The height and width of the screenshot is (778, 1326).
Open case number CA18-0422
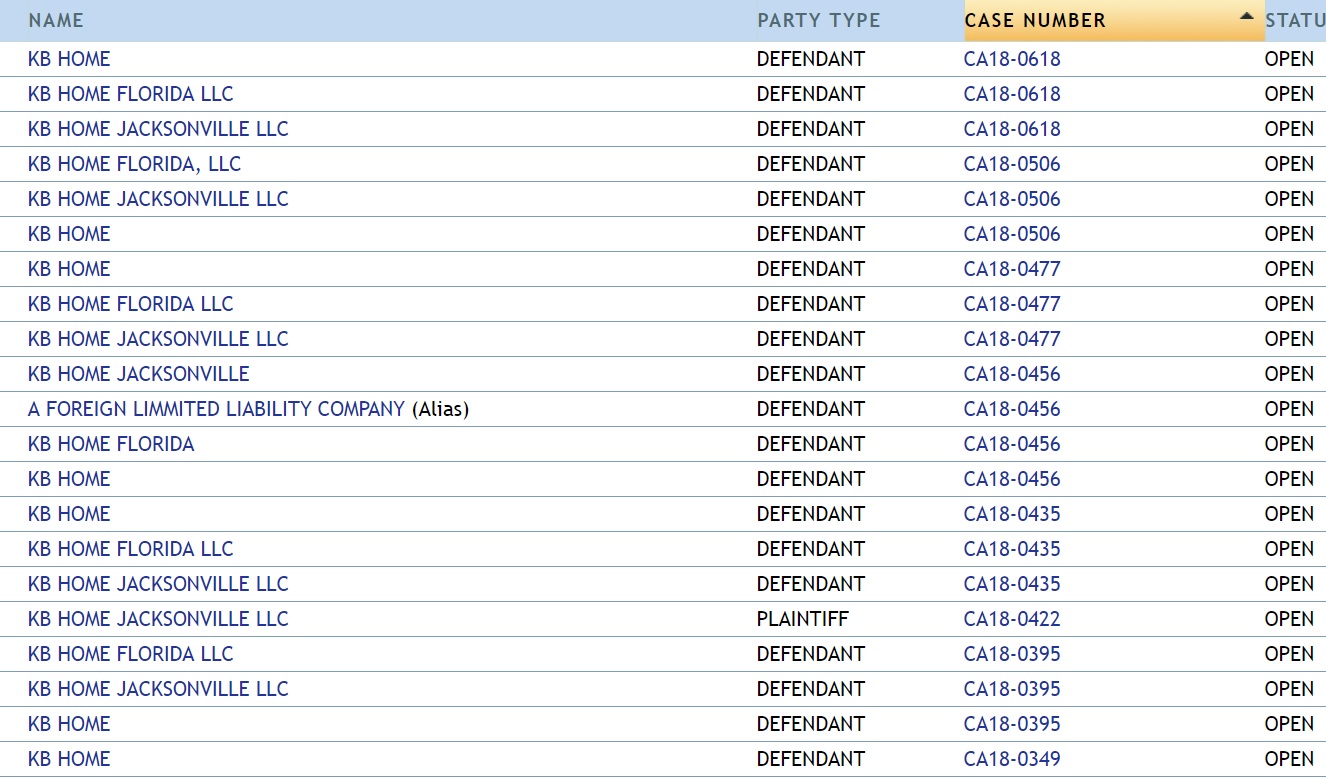[1012, 619]
